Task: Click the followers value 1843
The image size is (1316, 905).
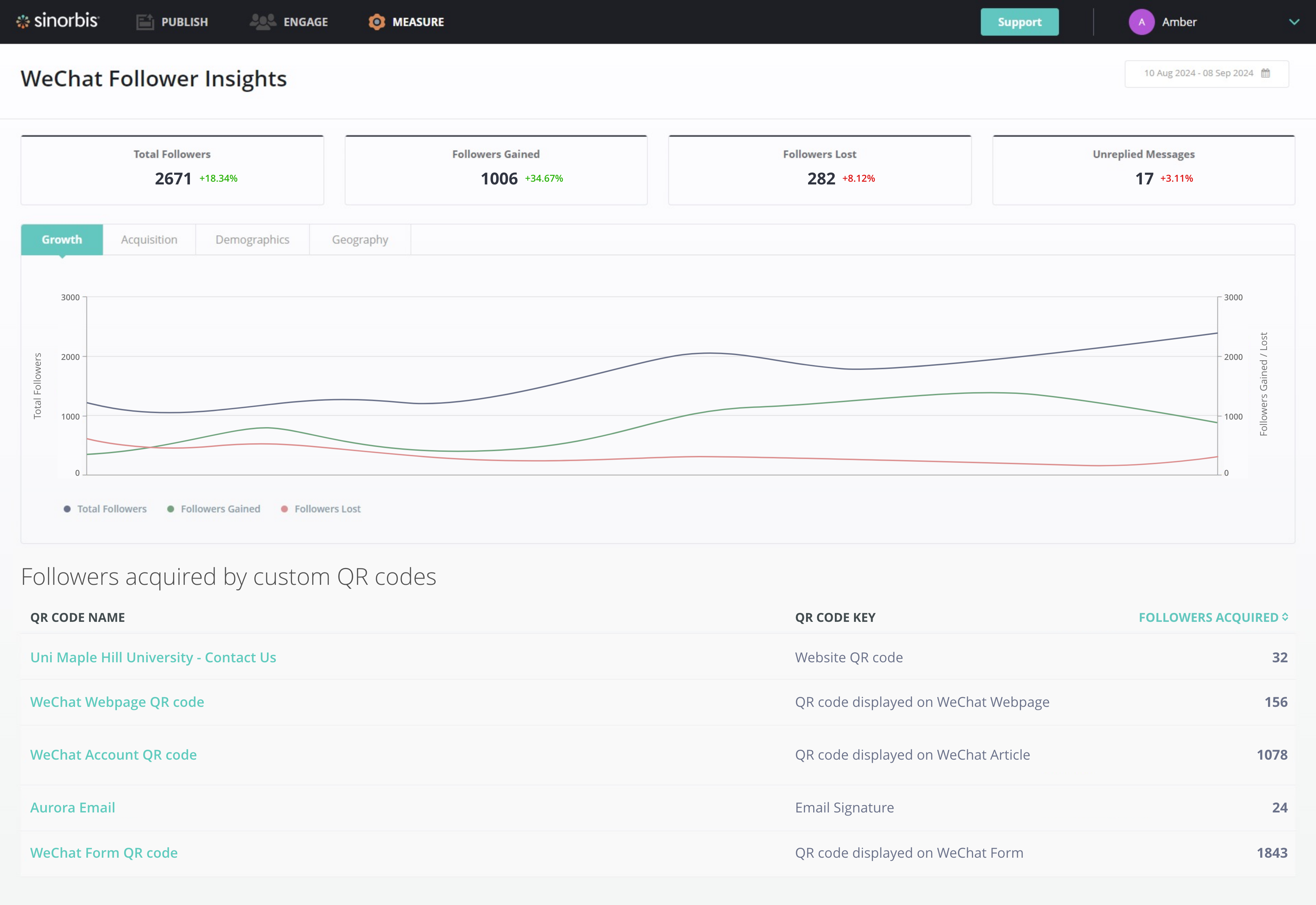Action: (1272, 853)
